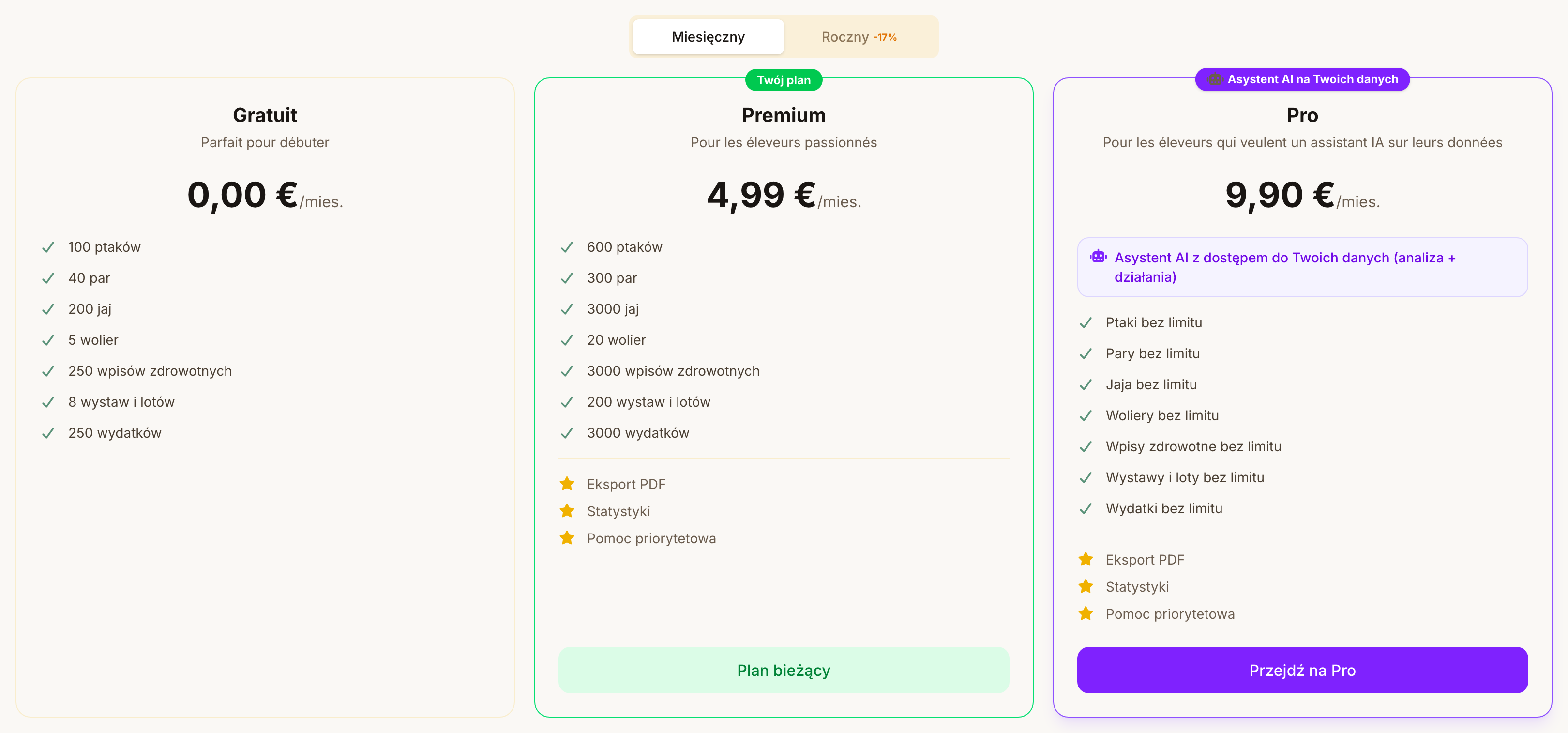Click checkmark beside 200 jaj

tap(48, 309)
